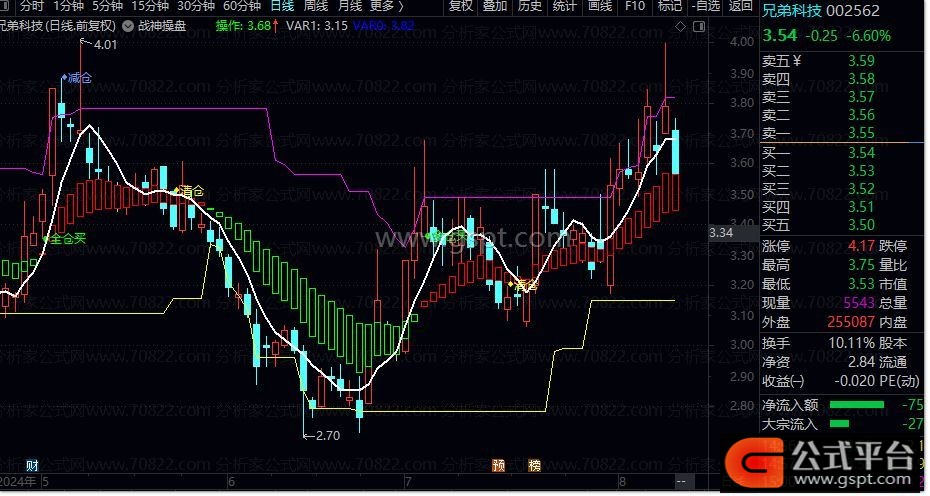Click the 买三 price 3.52
Screen dimensions: 930x496
pos(861,189)
